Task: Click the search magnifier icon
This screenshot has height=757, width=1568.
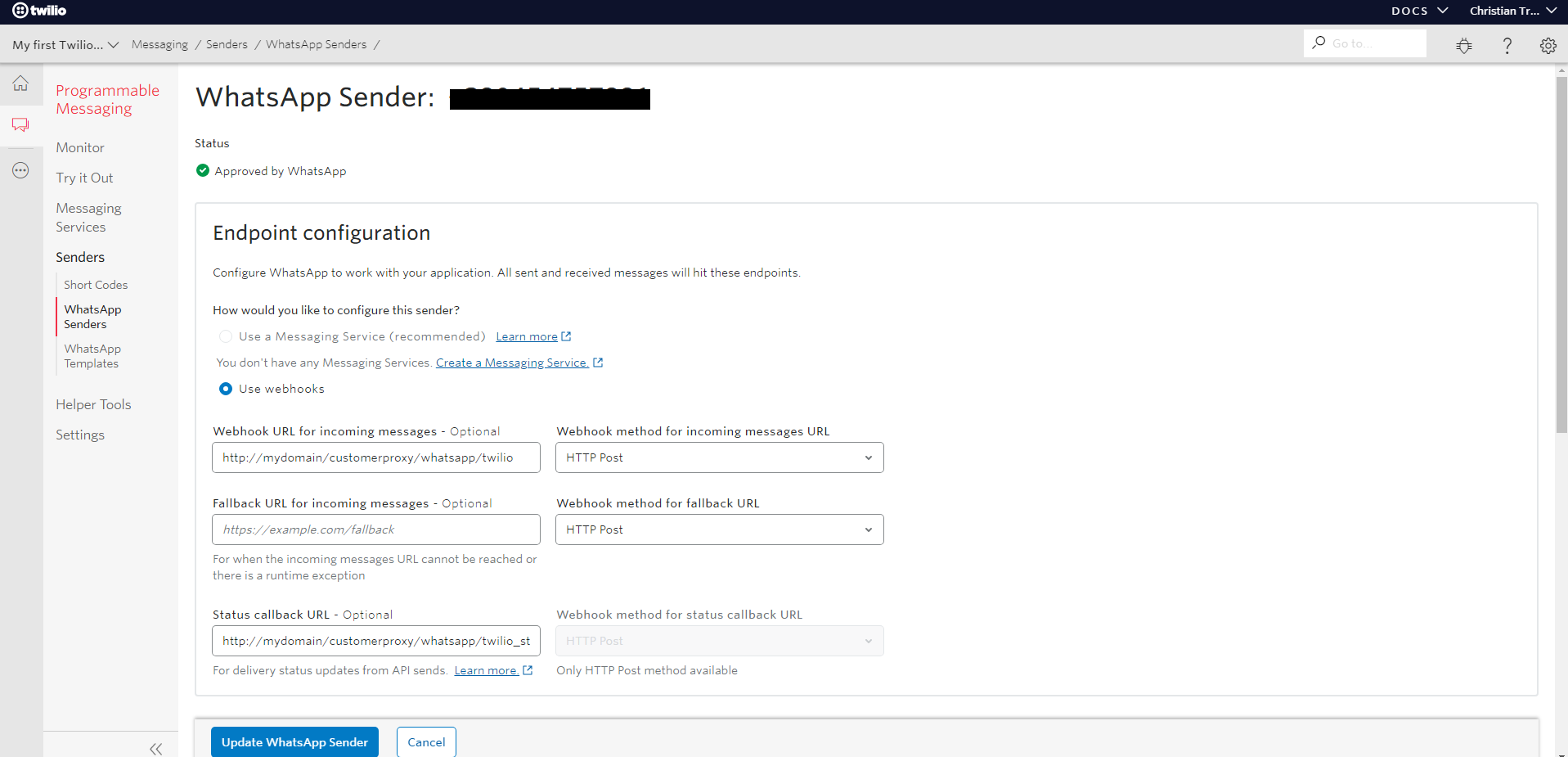Action: (1319, 43)
